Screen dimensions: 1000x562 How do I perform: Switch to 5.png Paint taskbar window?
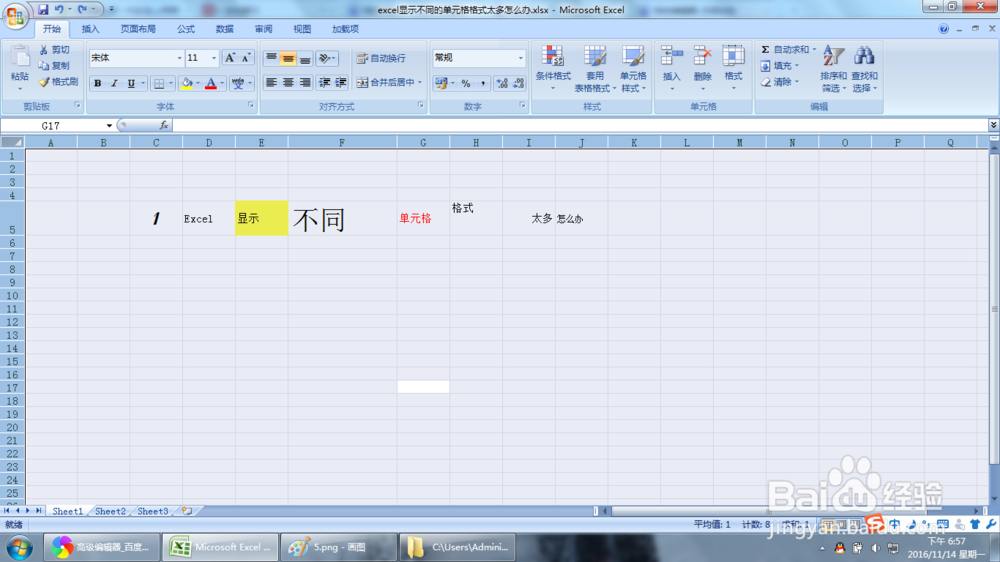(338, 547)
